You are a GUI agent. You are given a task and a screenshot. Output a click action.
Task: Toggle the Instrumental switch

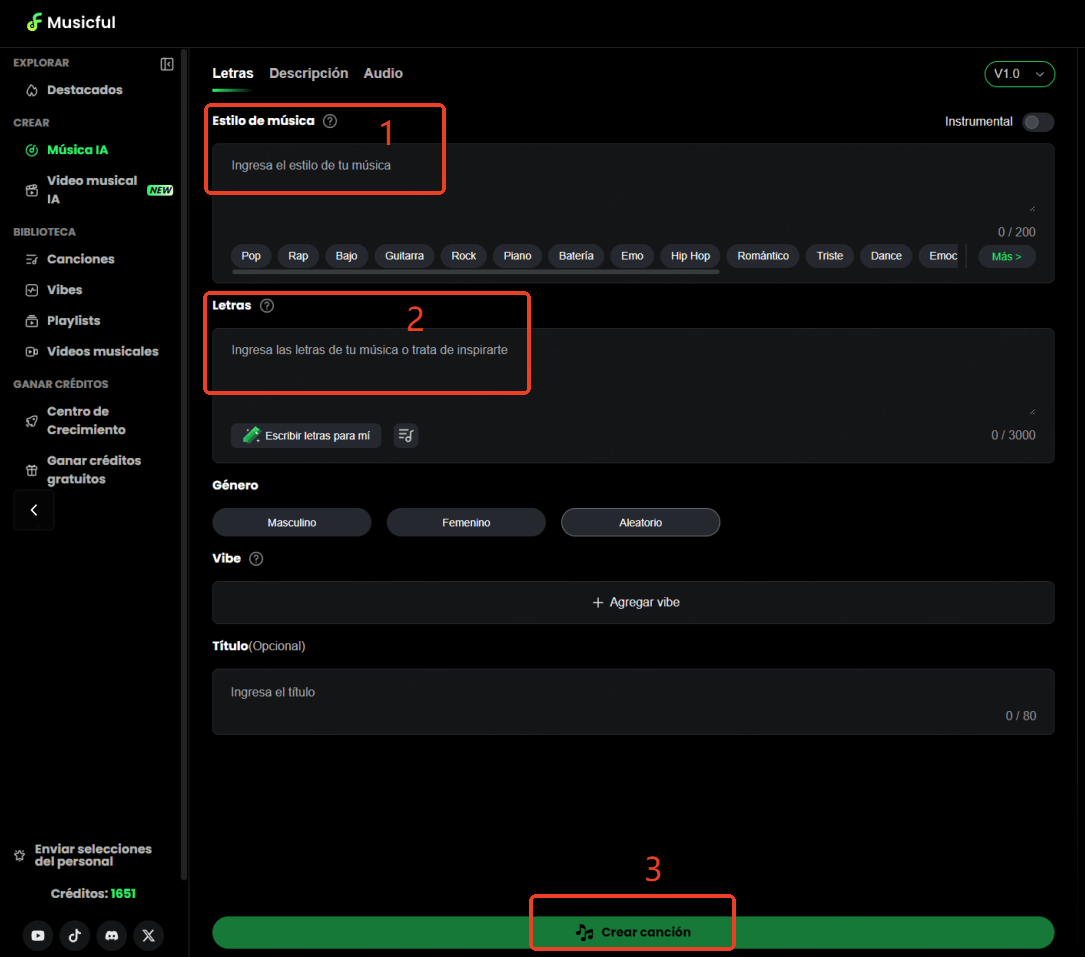coord(1037,122)
